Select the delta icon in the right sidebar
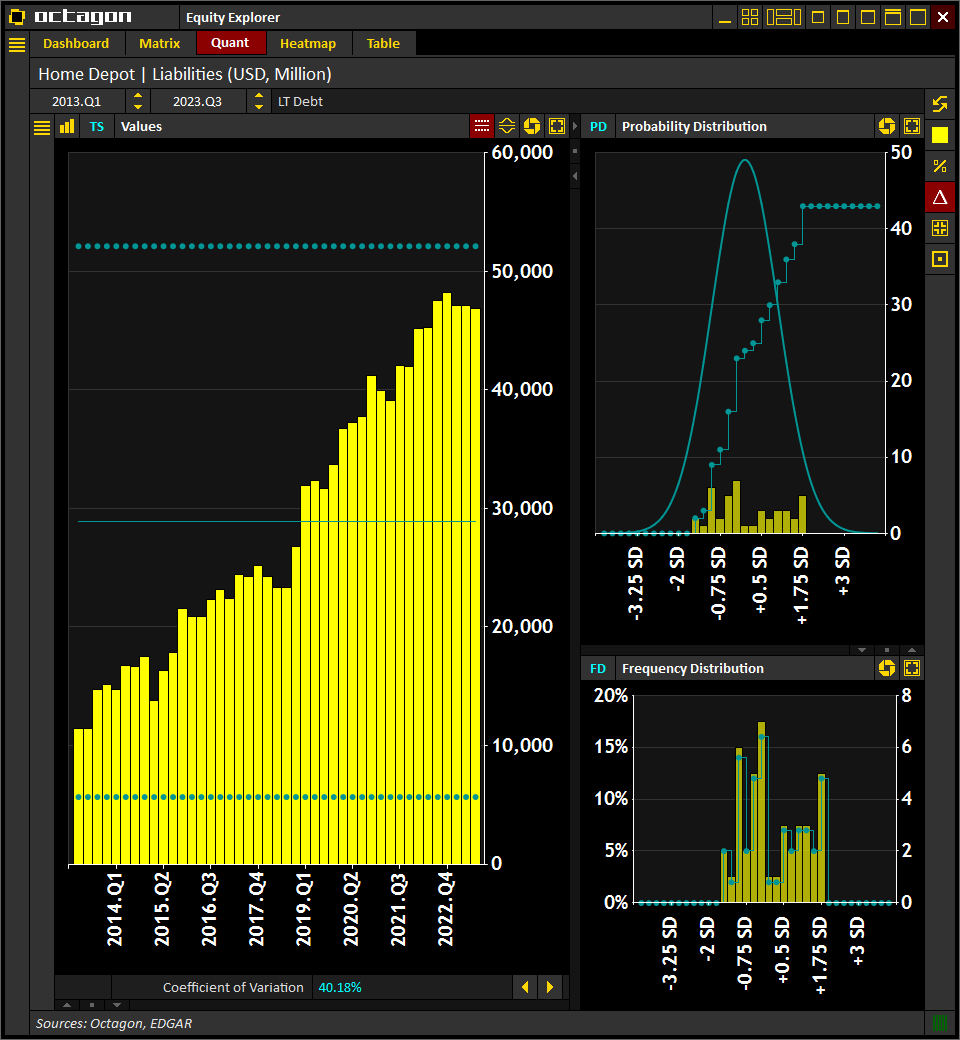Screen dimensions: 960x1040 point(940,197)
